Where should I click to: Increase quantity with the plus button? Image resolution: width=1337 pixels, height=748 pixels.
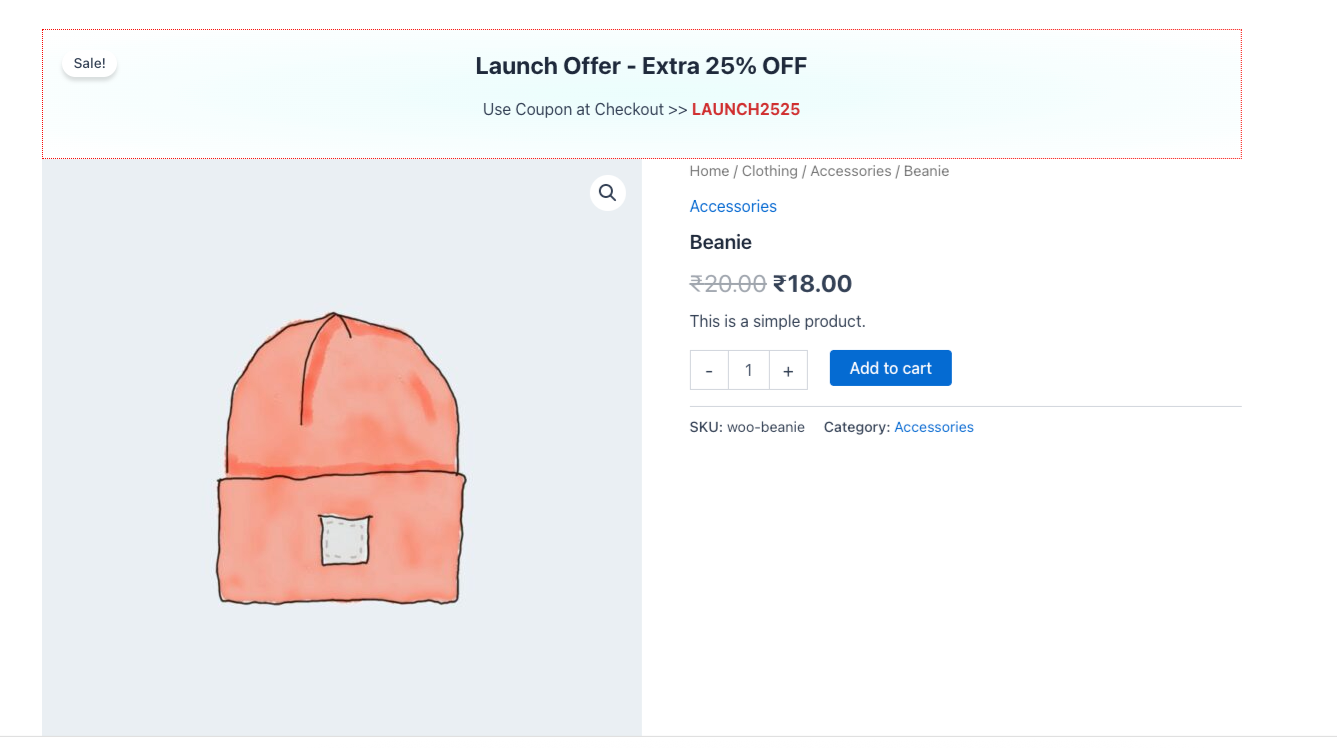788,370
